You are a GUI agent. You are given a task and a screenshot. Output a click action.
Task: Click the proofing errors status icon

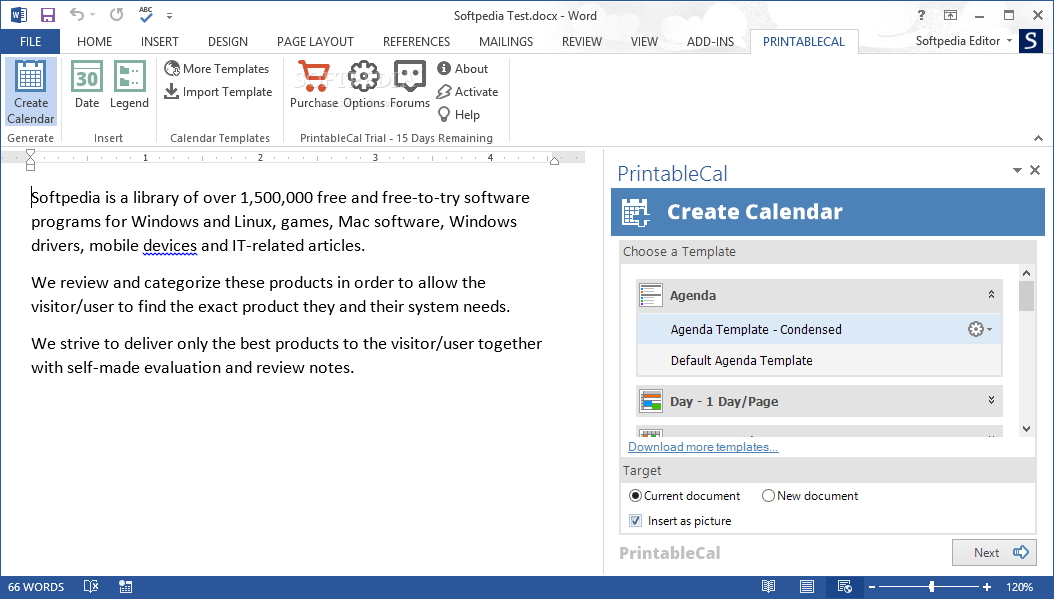91,587
